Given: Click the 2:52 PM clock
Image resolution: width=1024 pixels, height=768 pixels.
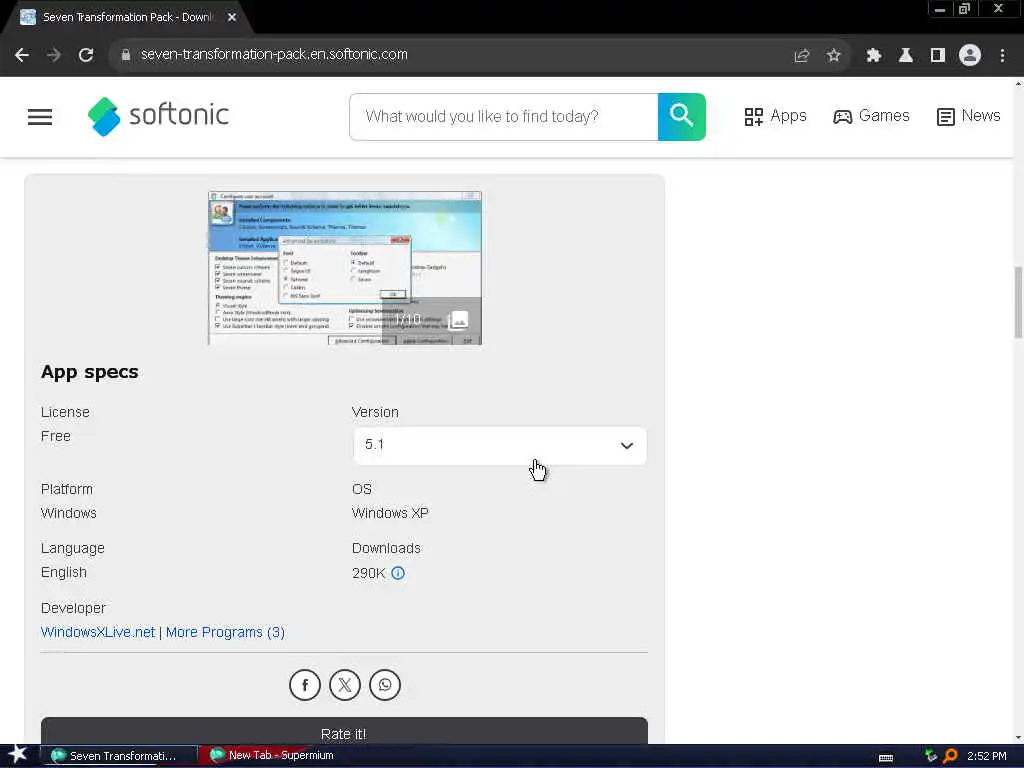Looking at the screenshot, I should click(987, 756).
